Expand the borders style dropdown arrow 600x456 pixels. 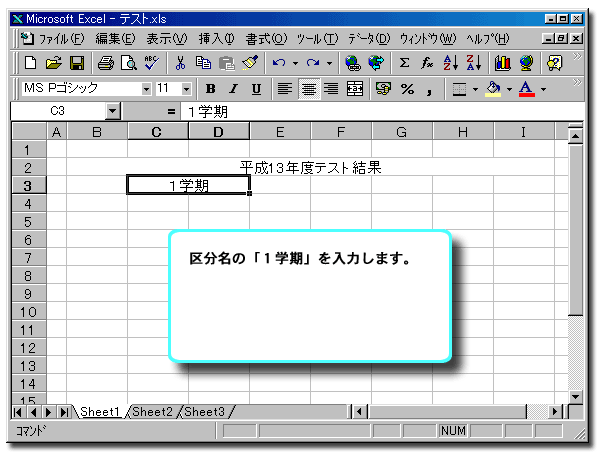pos(475,89)
